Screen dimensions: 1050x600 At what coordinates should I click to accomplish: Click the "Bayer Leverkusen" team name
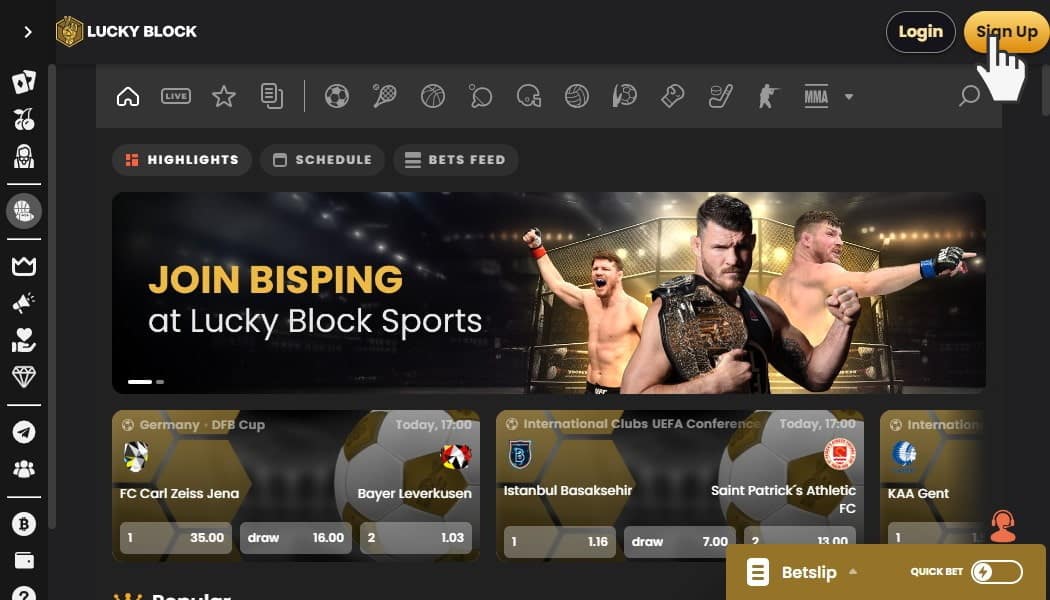[x=415, y=494]
